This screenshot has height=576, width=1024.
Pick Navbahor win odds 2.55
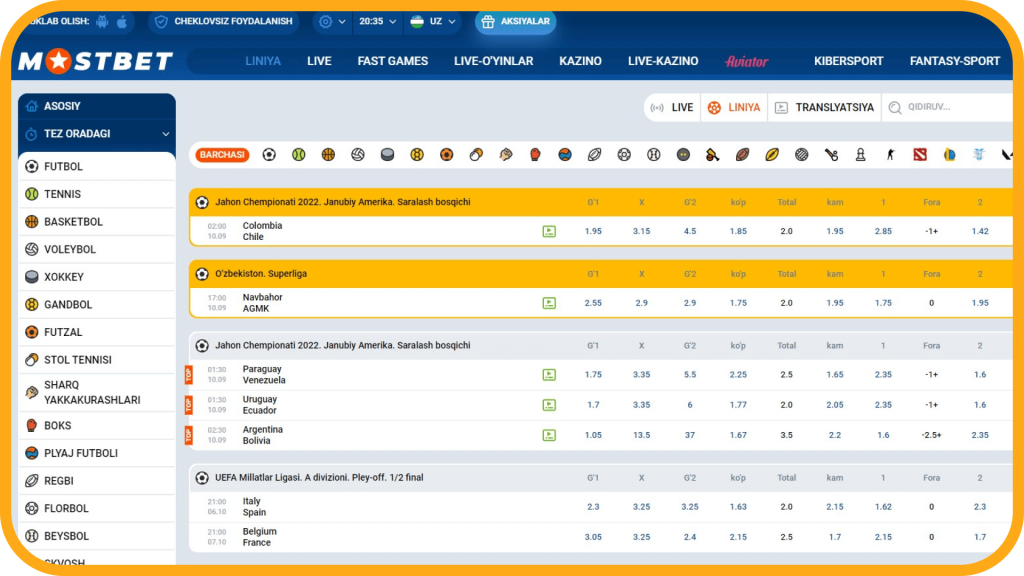(593, 303)
